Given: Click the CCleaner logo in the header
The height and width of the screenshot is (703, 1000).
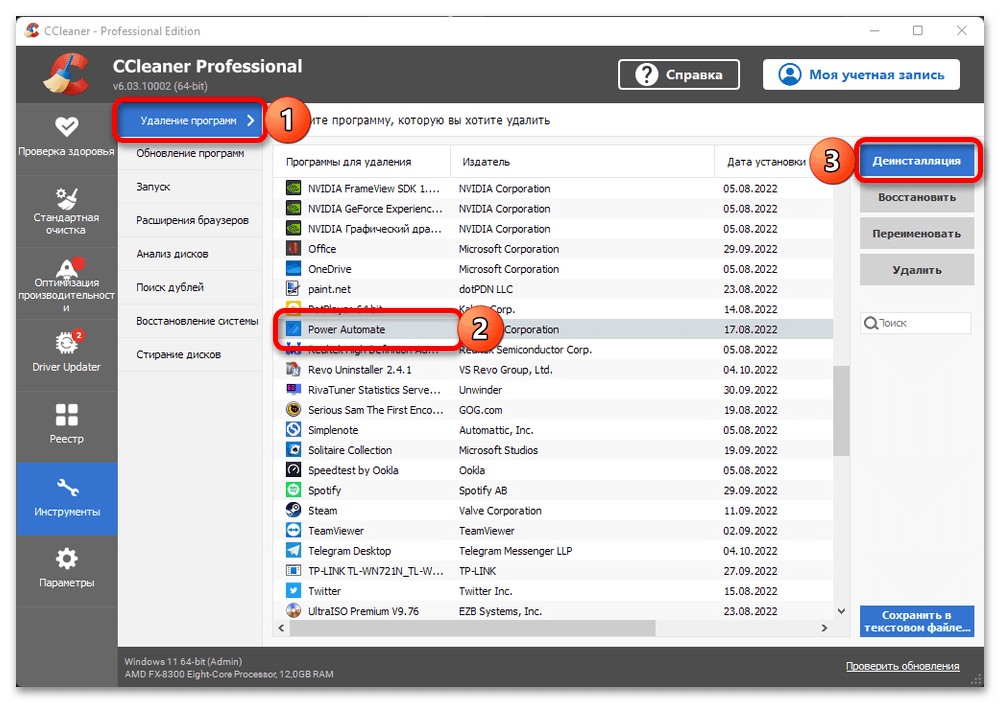Looking at the screenshot, I should click(66, 75).
